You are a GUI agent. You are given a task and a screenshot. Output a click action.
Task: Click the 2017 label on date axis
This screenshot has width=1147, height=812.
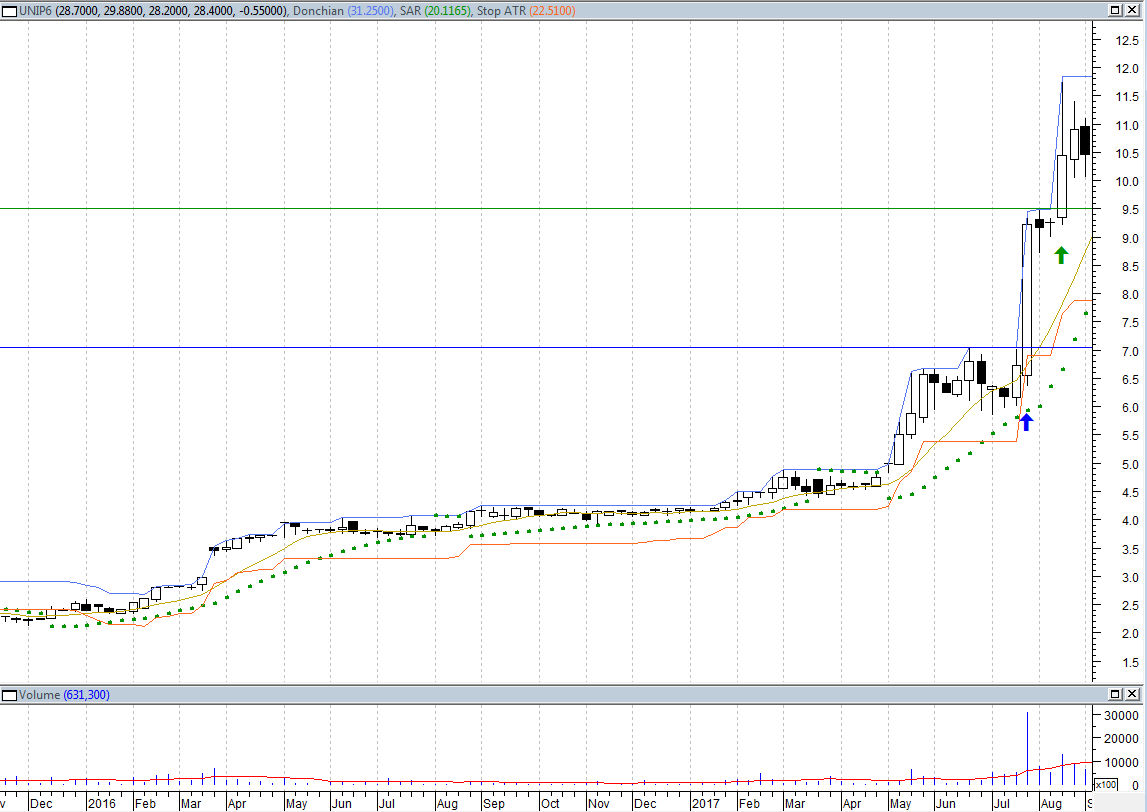pos(703,803)
